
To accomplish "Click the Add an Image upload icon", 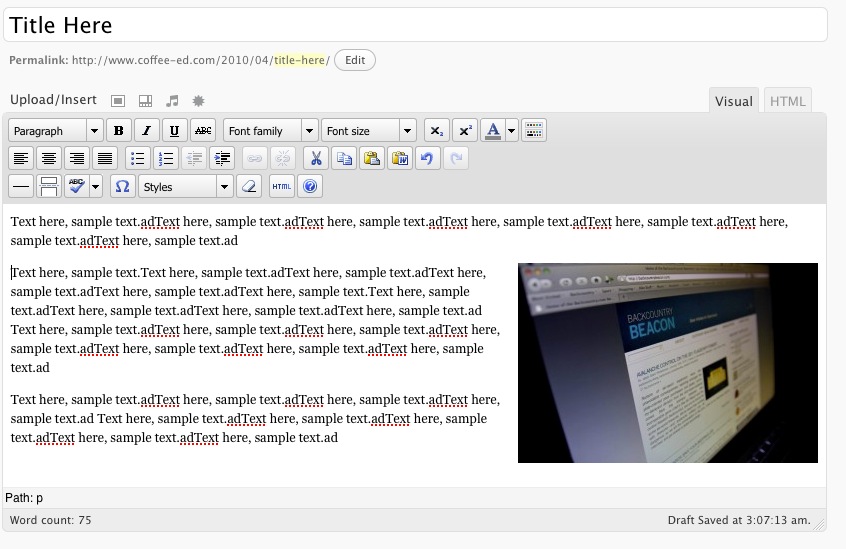I will click(x=118, y=101).
